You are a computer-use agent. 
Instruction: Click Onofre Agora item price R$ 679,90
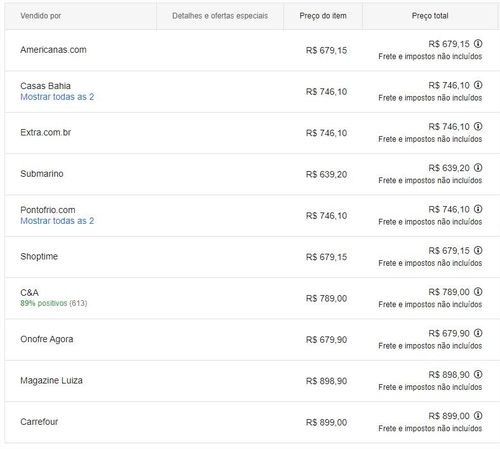[326, 340]
